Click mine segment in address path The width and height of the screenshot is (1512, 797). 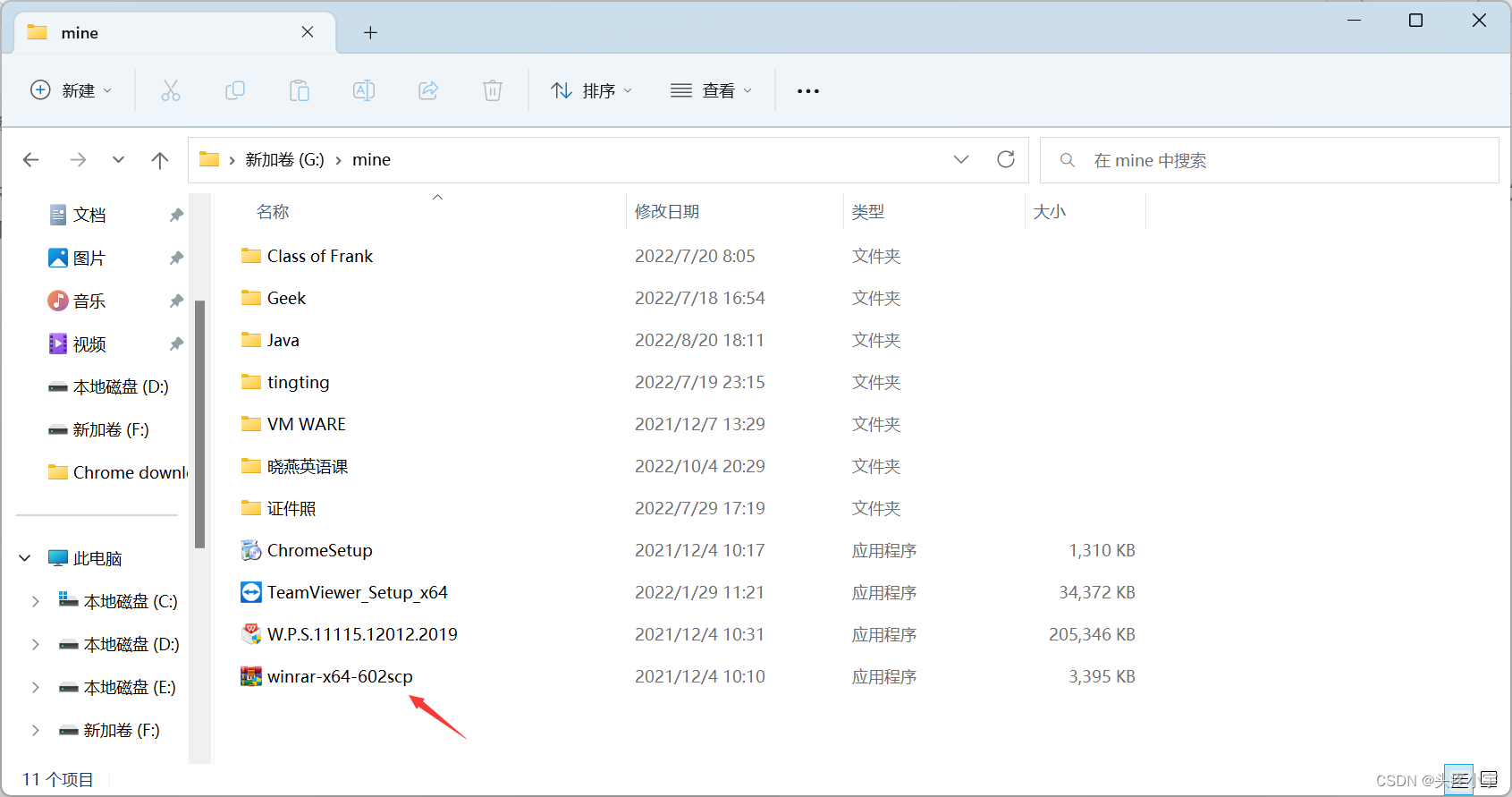(x=371, y=160)
